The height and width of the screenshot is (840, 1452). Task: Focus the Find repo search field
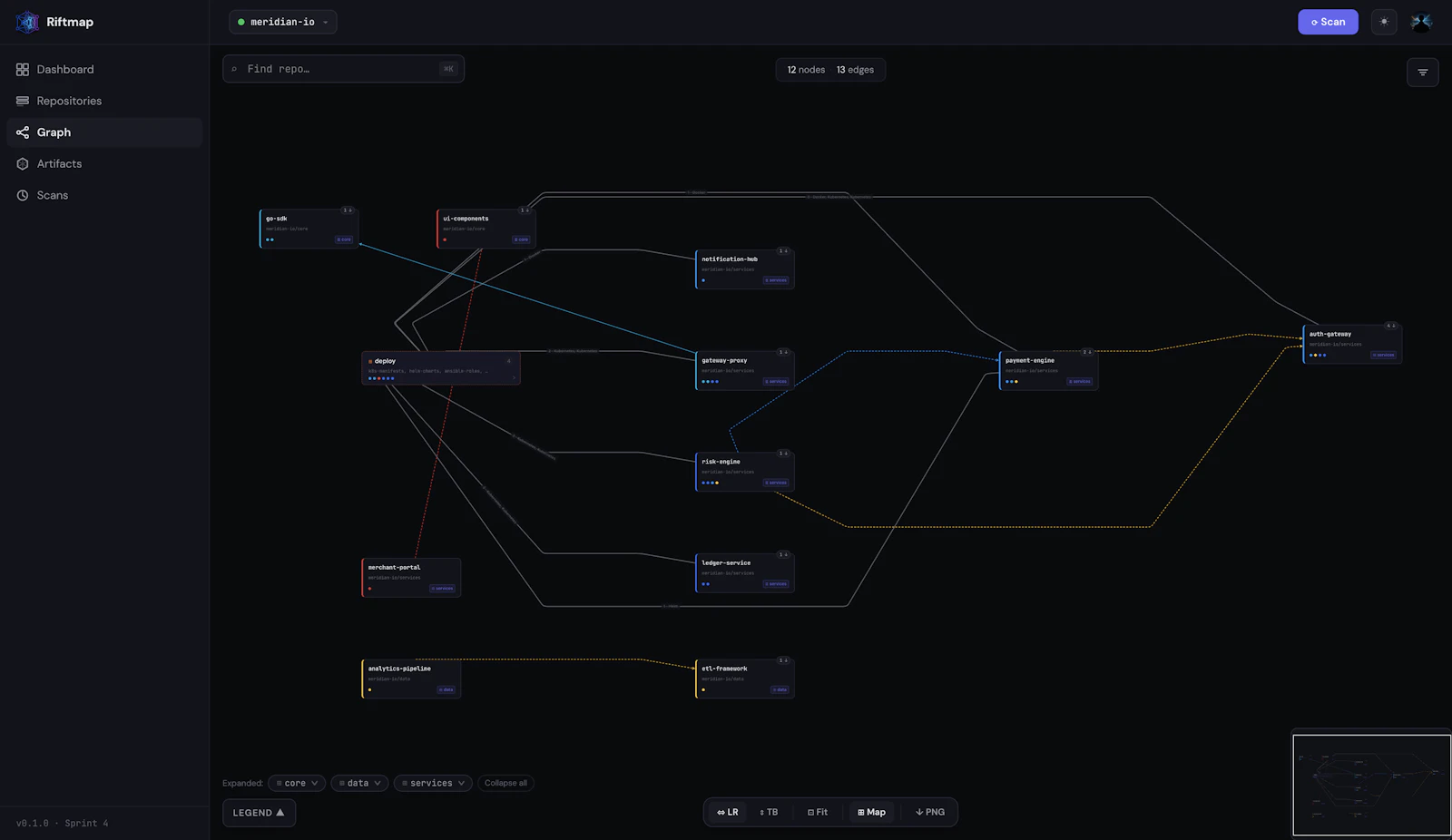[343, 69]
